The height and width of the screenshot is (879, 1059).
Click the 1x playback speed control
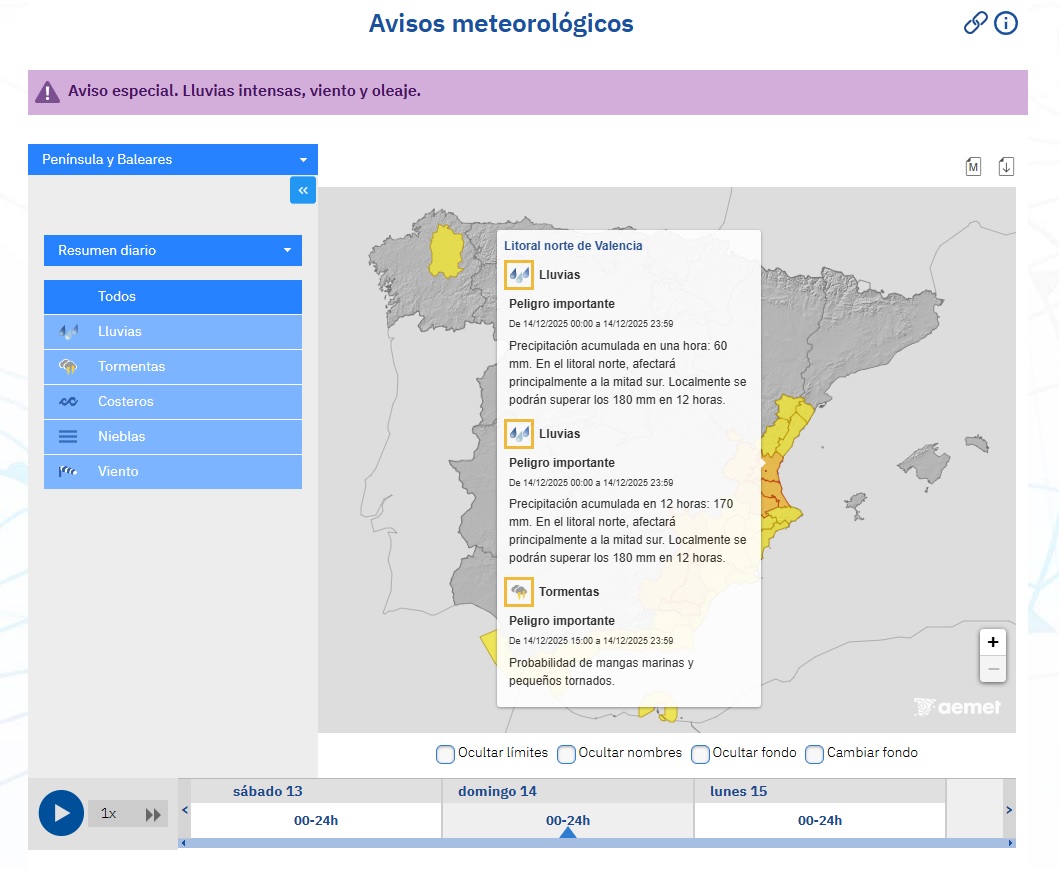pyautogui.click(x=109, y=813)
